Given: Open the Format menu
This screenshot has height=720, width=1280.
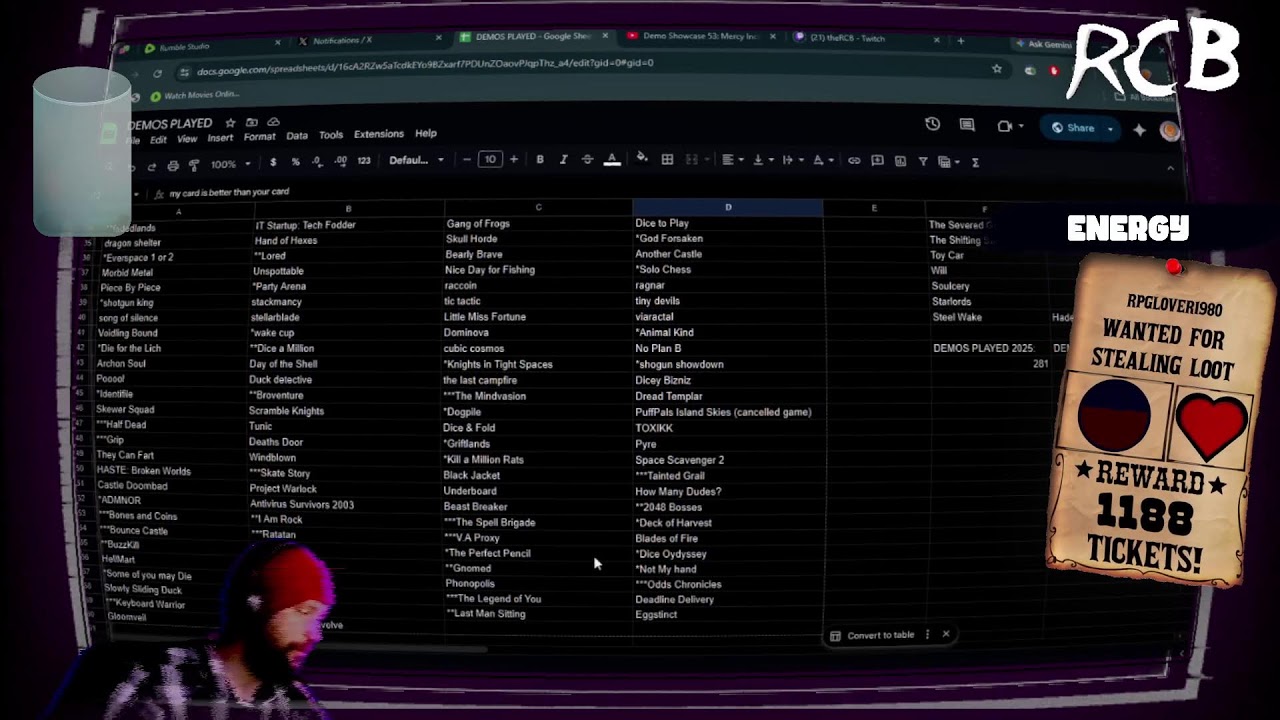Looking at the screenshot, I should pos(259,137).
